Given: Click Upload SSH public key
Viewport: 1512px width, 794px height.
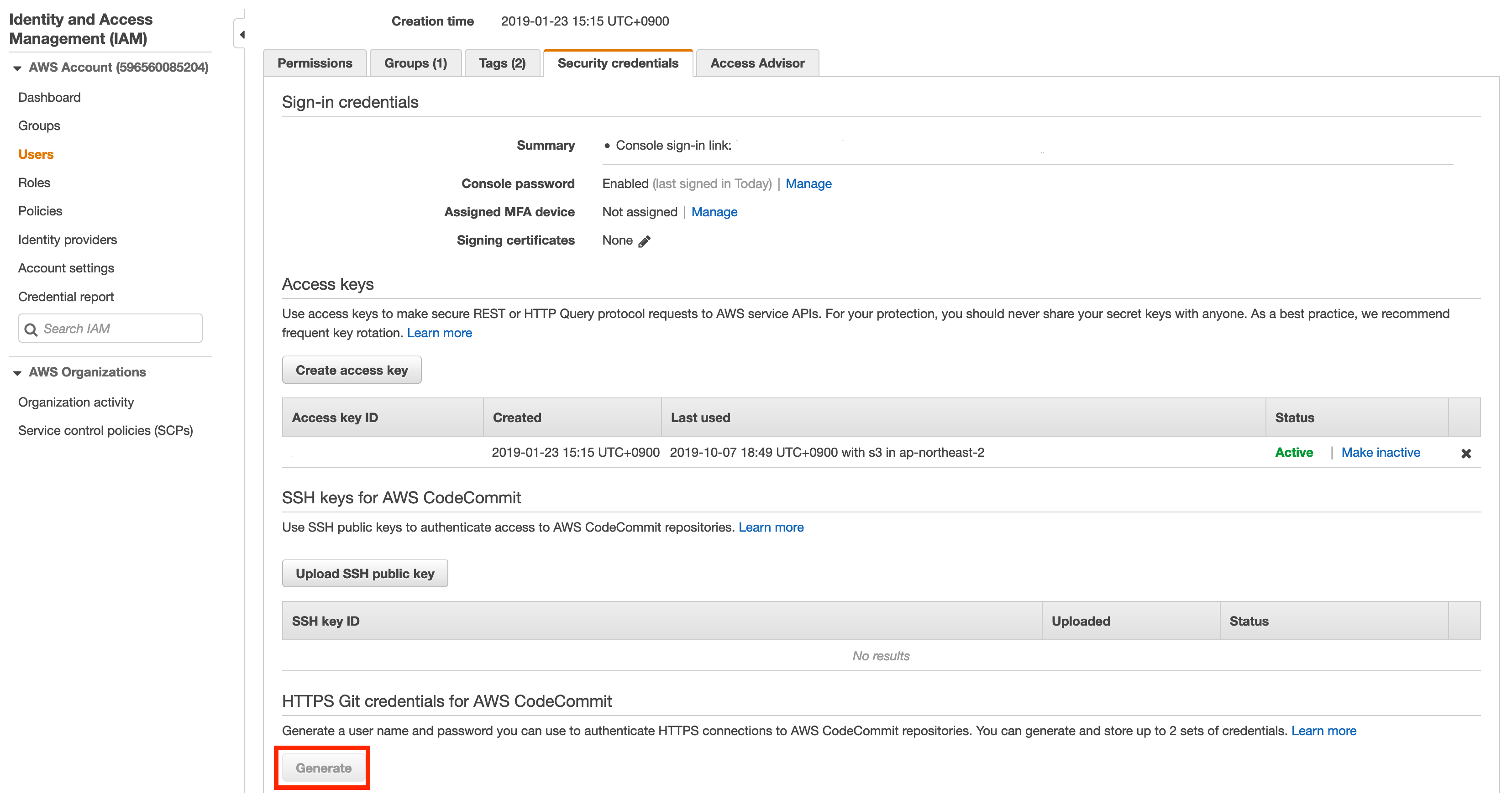Looking at the screenshot, I should click(364, 573).
